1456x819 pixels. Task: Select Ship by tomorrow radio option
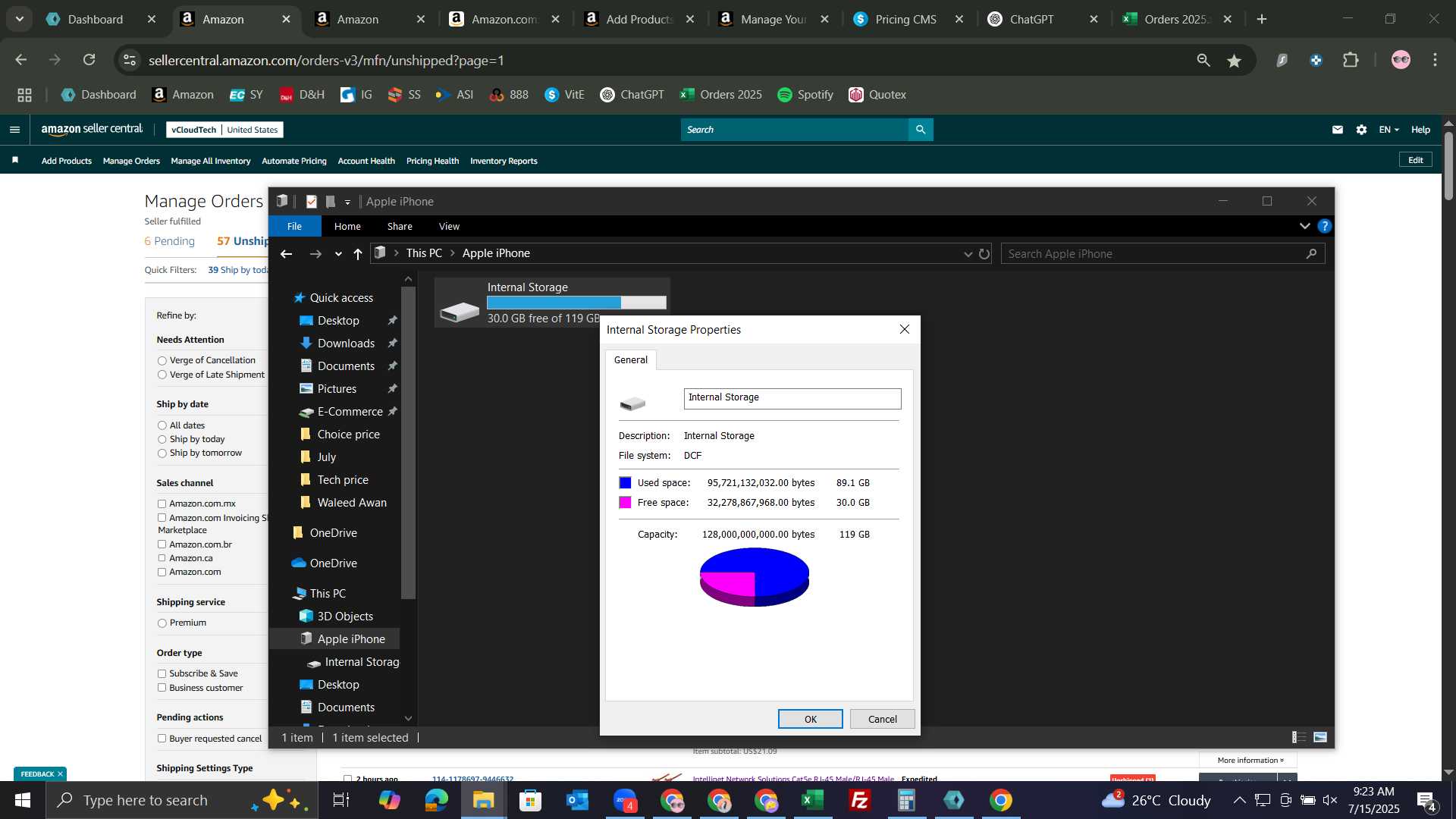[162, 453]
